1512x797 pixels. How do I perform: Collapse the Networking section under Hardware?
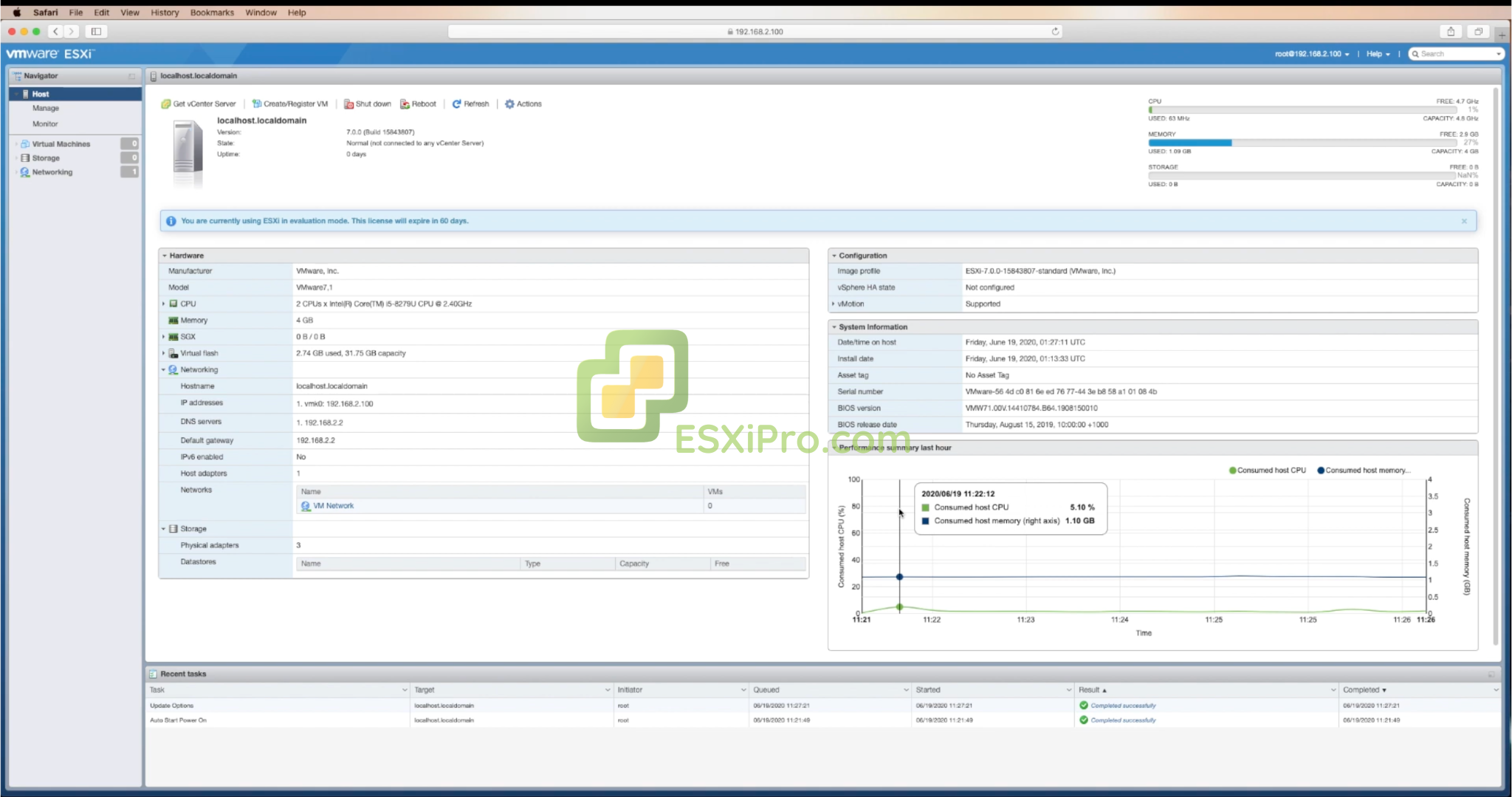point(164,369)
